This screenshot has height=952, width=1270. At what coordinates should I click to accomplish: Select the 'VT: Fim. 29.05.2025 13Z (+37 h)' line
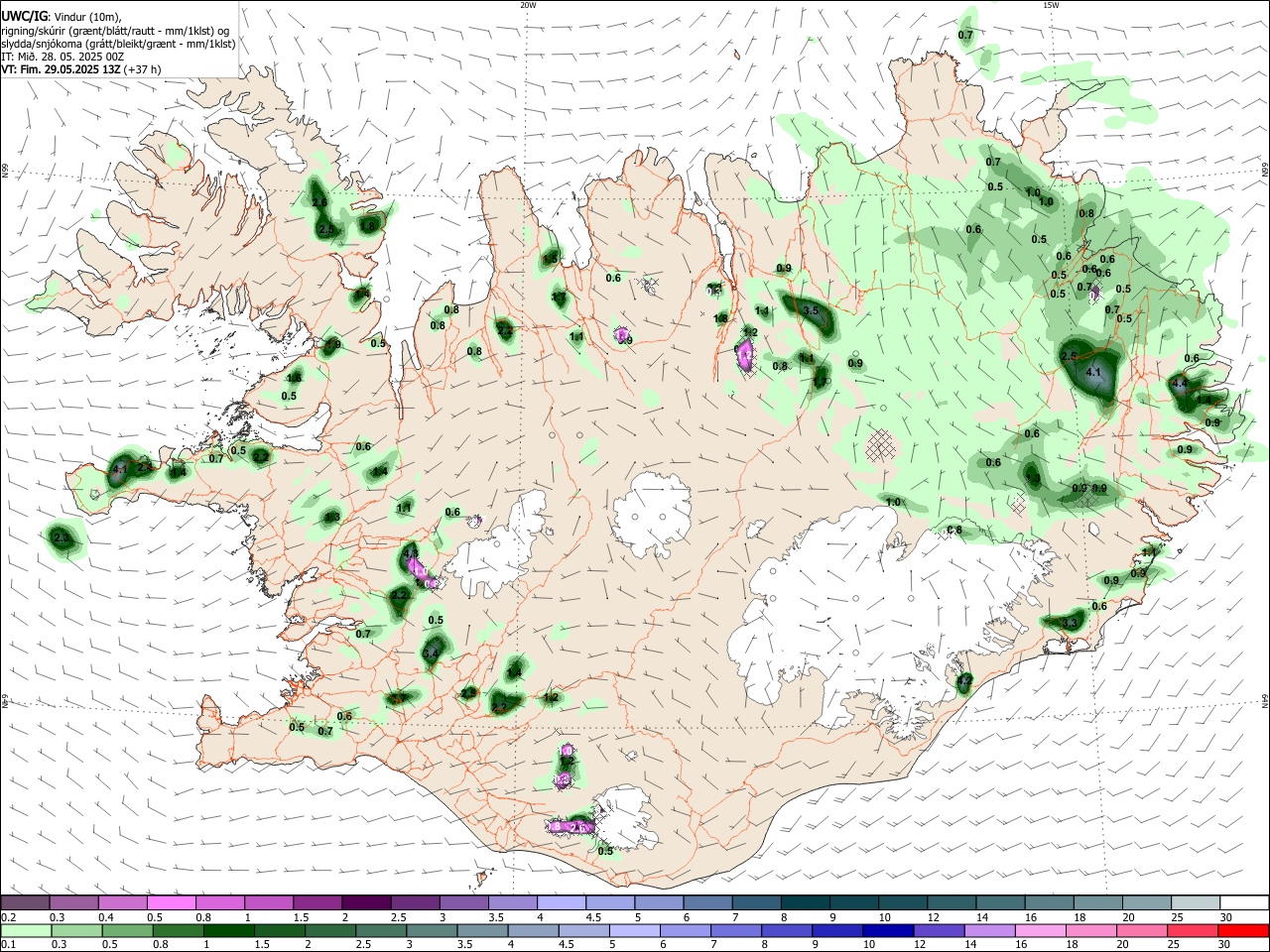(x=80, y=69)
